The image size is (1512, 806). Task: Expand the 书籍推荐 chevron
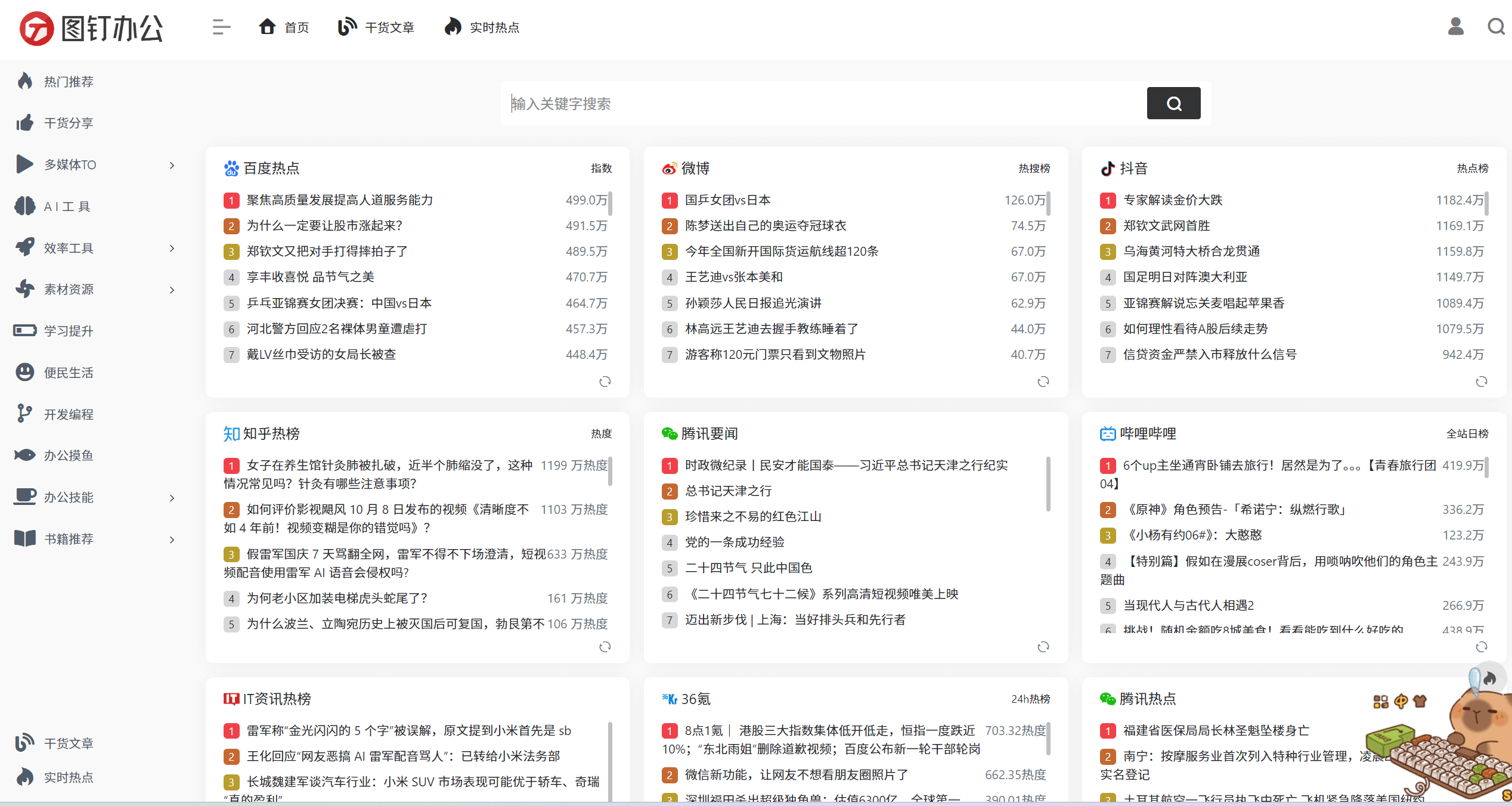(x=172, y=540)
